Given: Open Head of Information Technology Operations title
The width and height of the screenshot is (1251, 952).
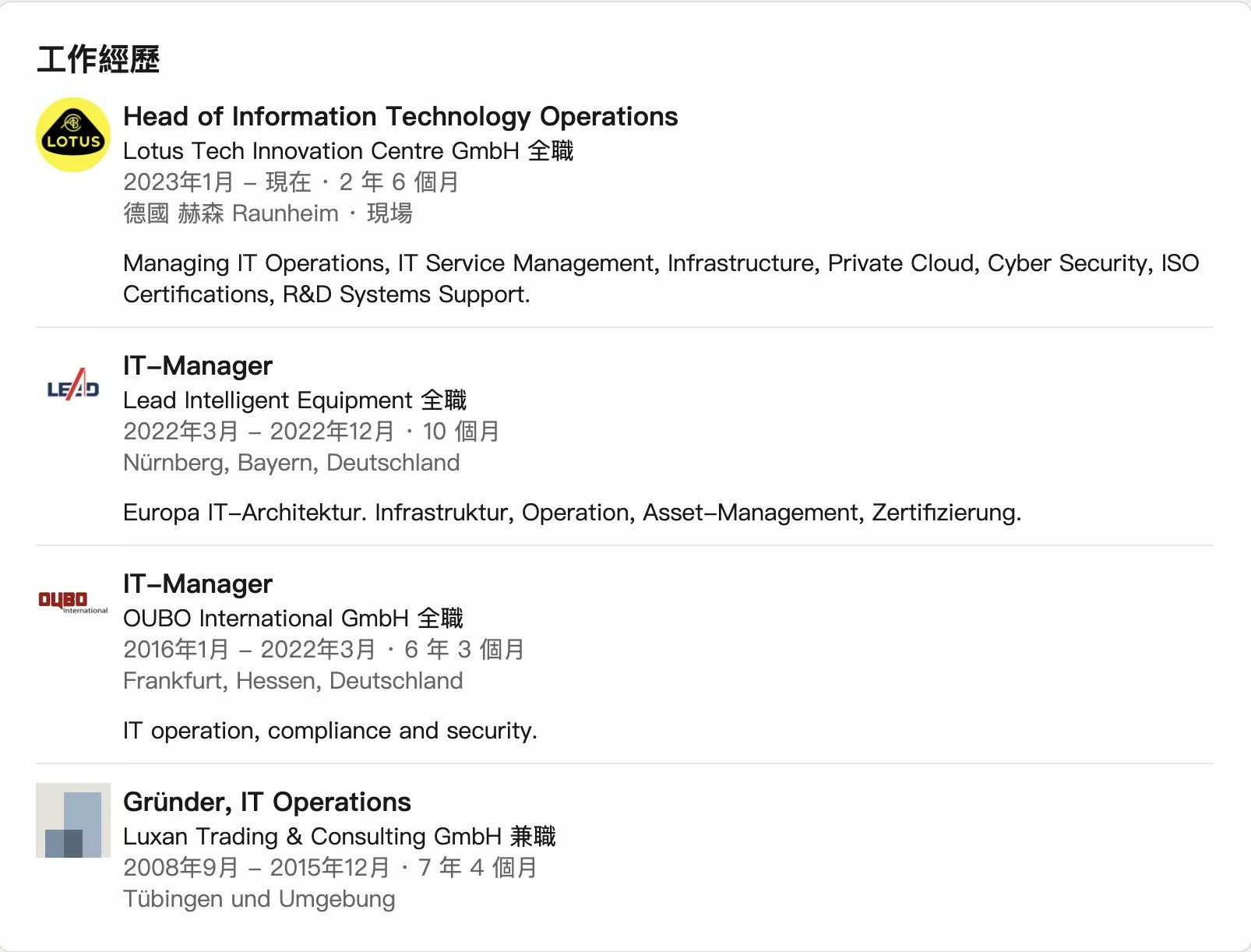Looking at the screenshot, I should coord(400,117).
